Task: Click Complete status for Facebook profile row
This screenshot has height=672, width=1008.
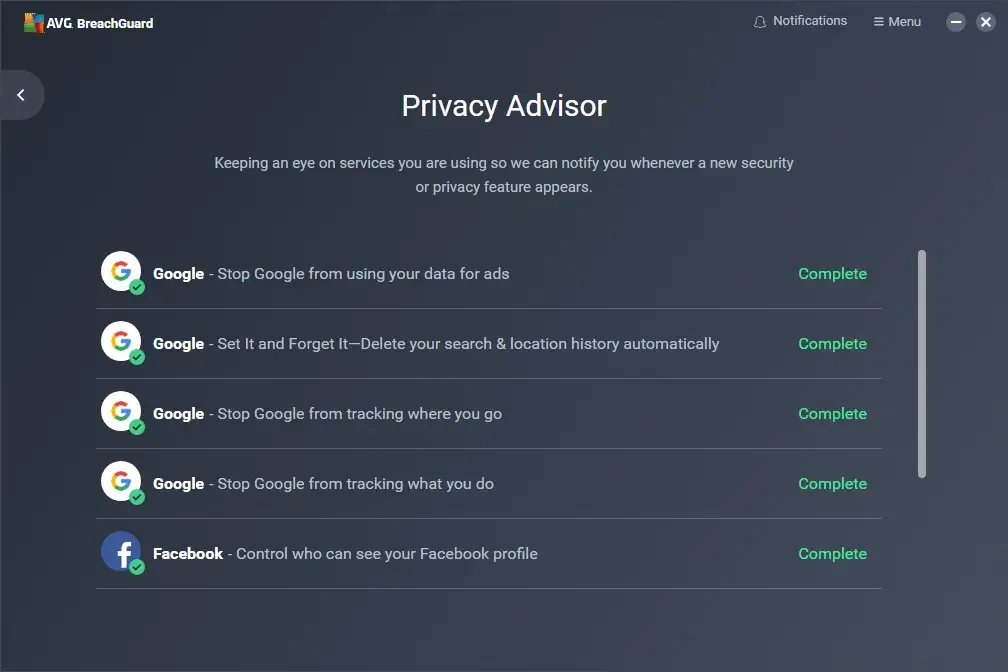Action: pyautogui.click(x=832, y=554)
